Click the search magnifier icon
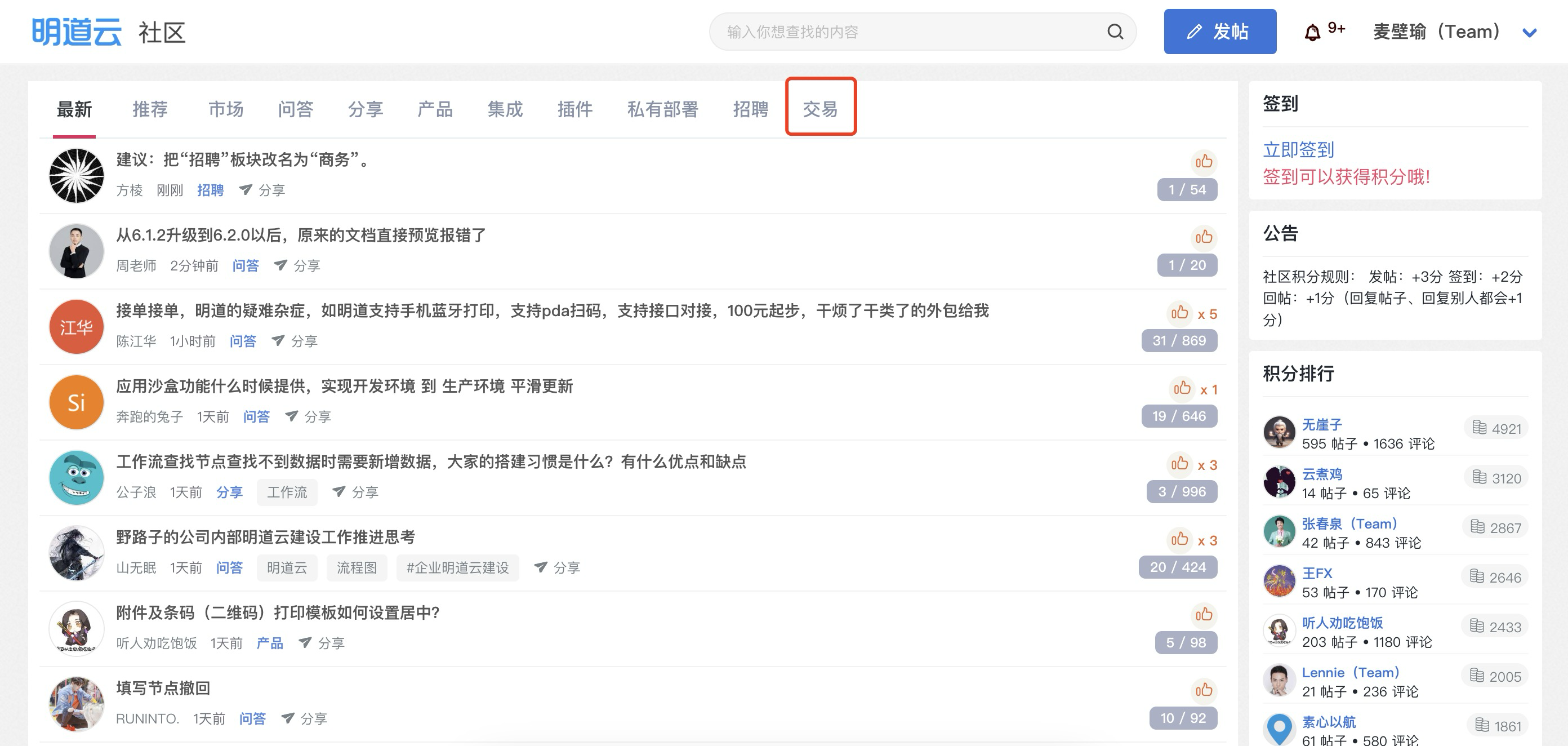This screenshot has height=746, width=1568. [1115, 32]
